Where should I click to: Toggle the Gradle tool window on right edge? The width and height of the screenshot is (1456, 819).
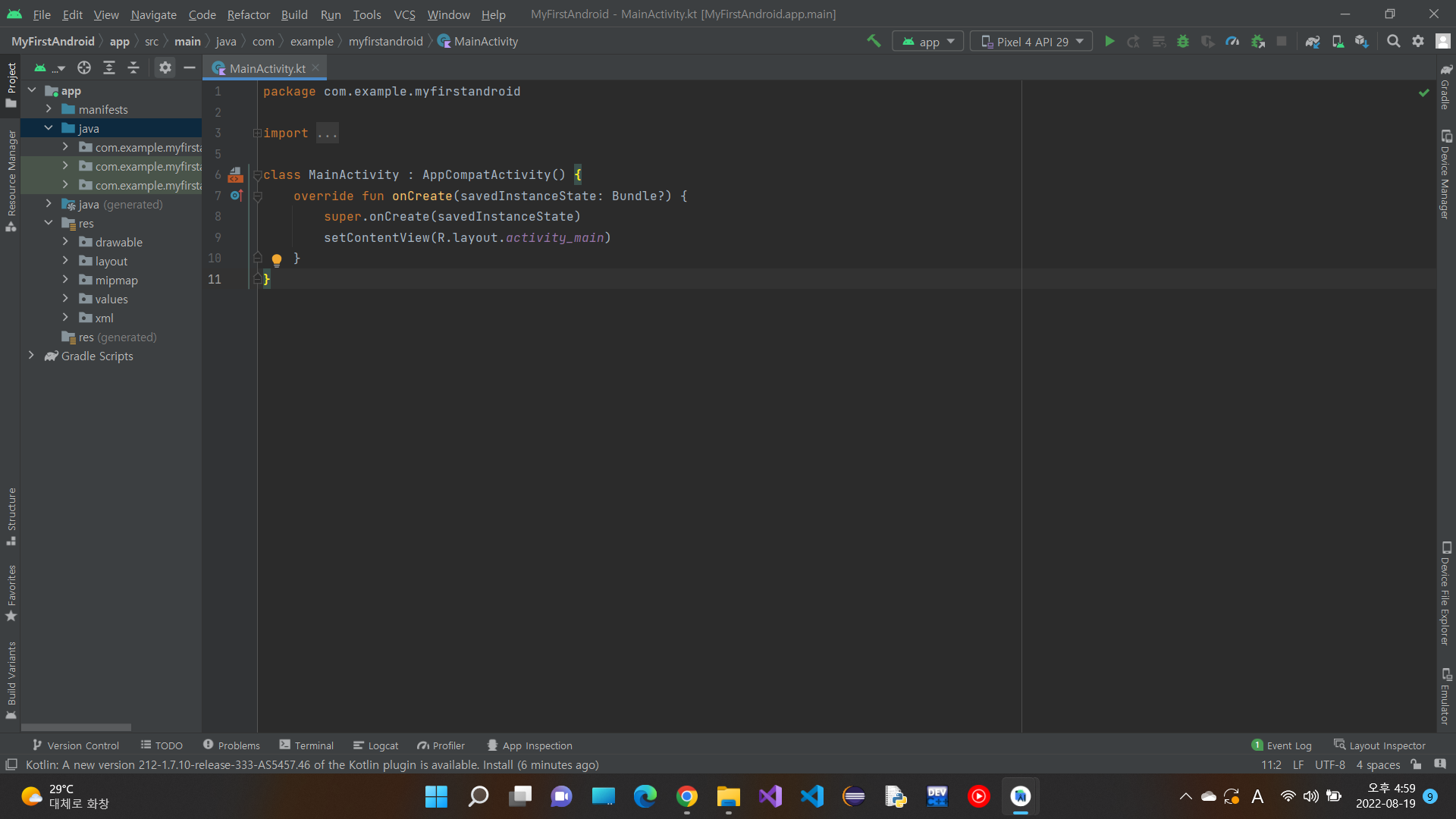[1445, 87]
